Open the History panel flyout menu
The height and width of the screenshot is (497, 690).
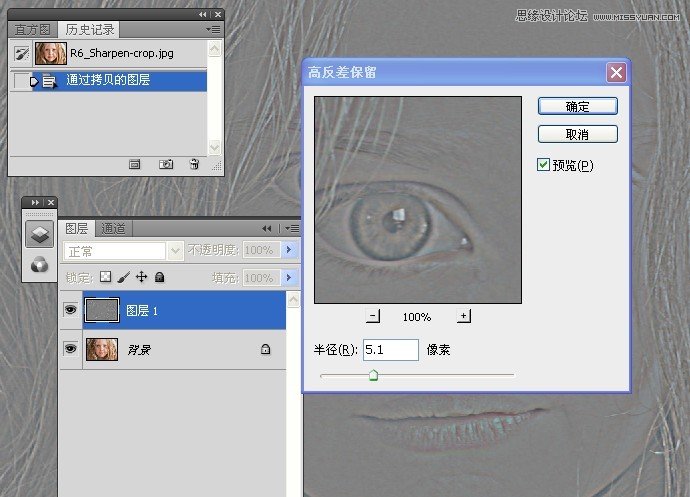(213, 29)
